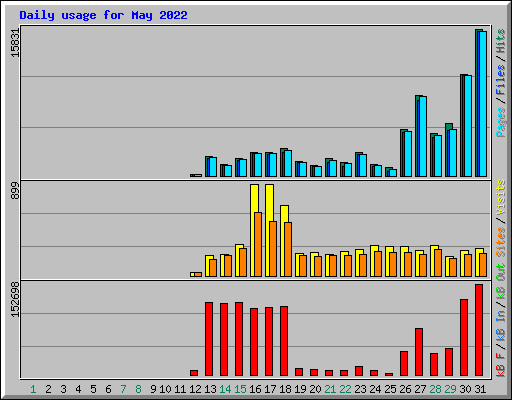Click day 5 on the x-axis
This screenshot has height=400, width=512.
coord(93,389)
